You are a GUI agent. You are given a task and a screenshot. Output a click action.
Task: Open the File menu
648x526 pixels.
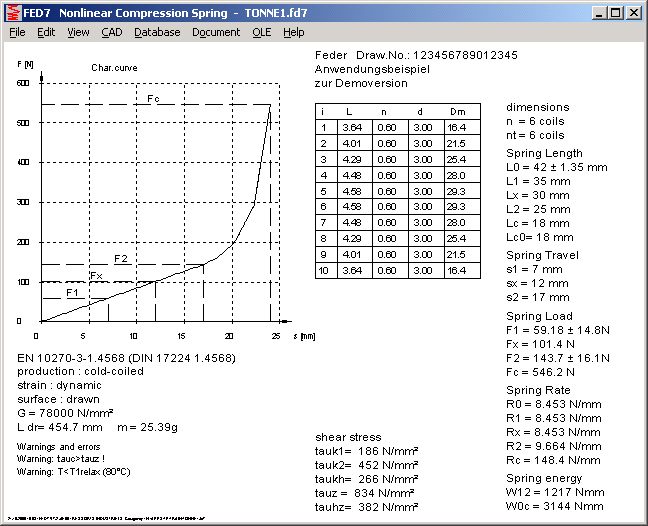click(x=17, y=32)
